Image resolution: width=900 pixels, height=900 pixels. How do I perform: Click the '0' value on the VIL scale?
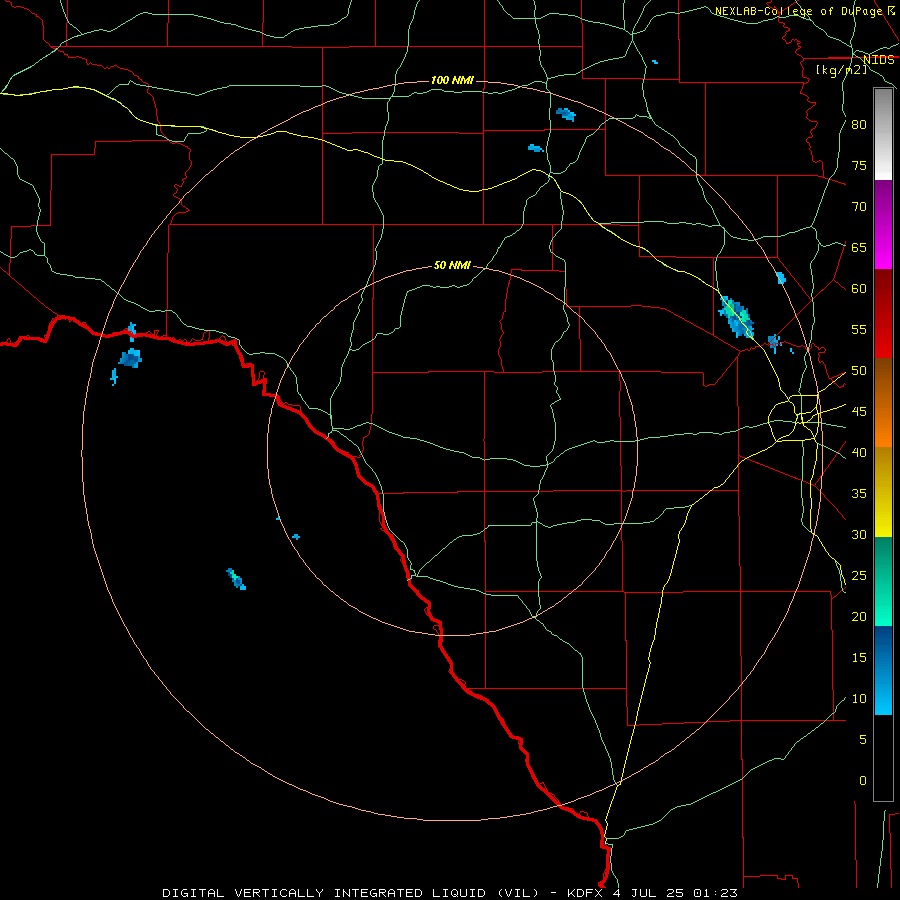click(x=862, y=781)
